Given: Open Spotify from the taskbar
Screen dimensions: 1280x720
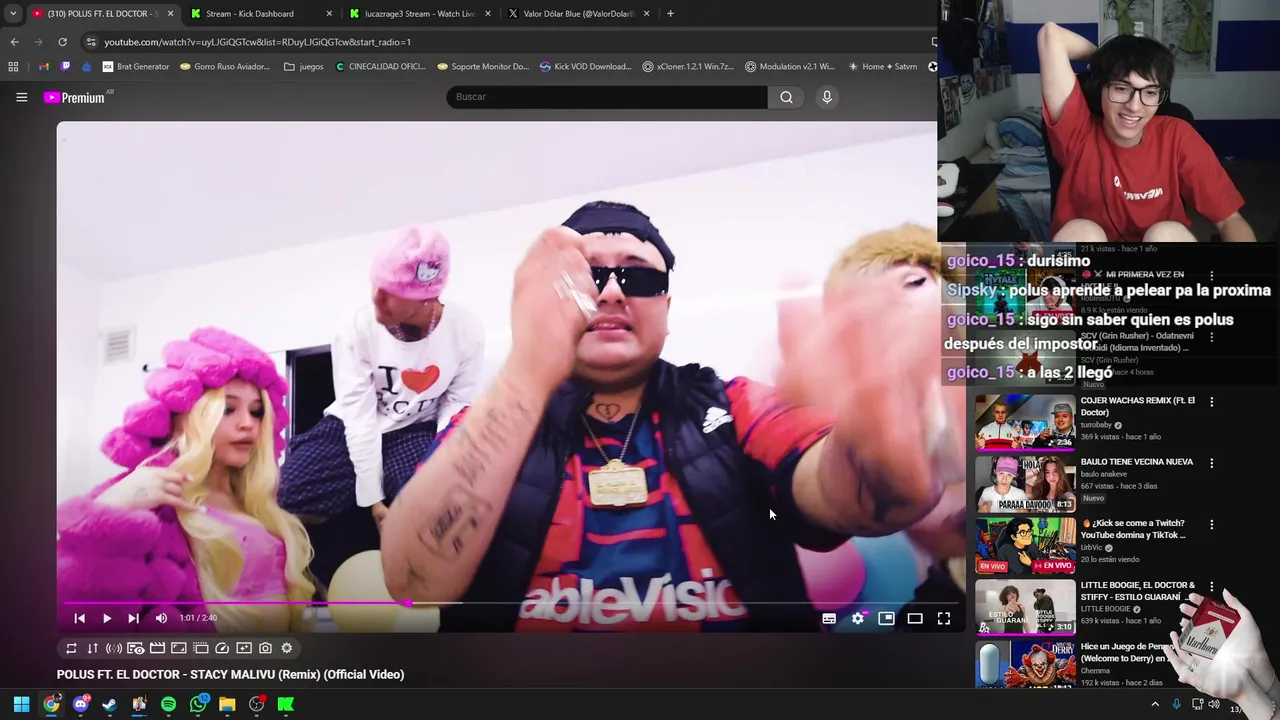Looking at the screenshot, I should pos(168,704).
